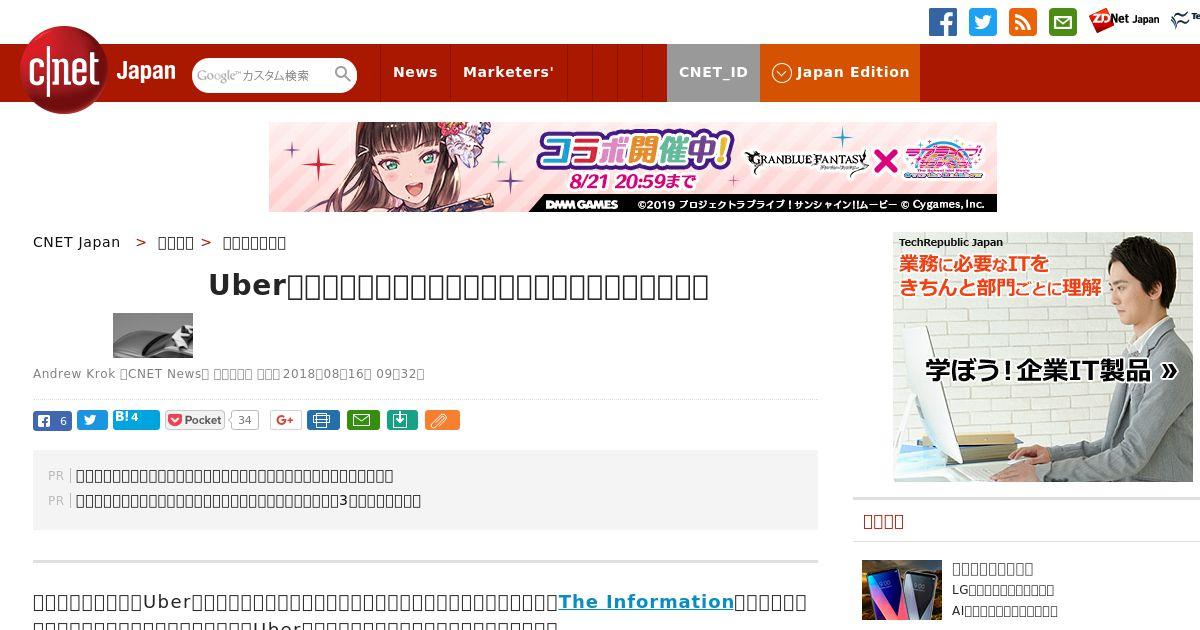The image size is (1200, 630).
Task: Go to ZDNet Japan logo link
Action: (1124, 19)
